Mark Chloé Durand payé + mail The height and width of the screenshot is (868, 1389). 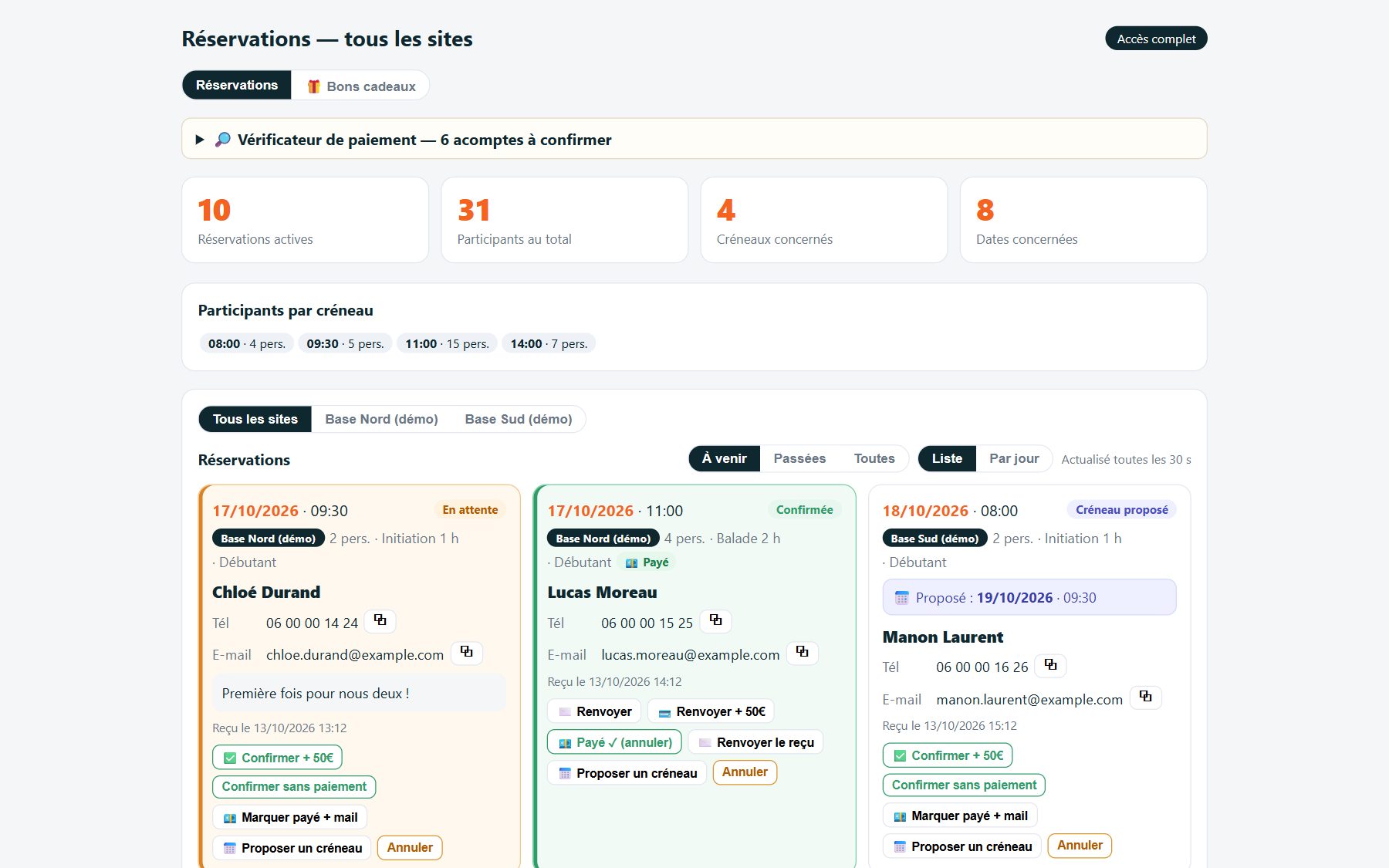pyautogui.click(x=290, y=817)
